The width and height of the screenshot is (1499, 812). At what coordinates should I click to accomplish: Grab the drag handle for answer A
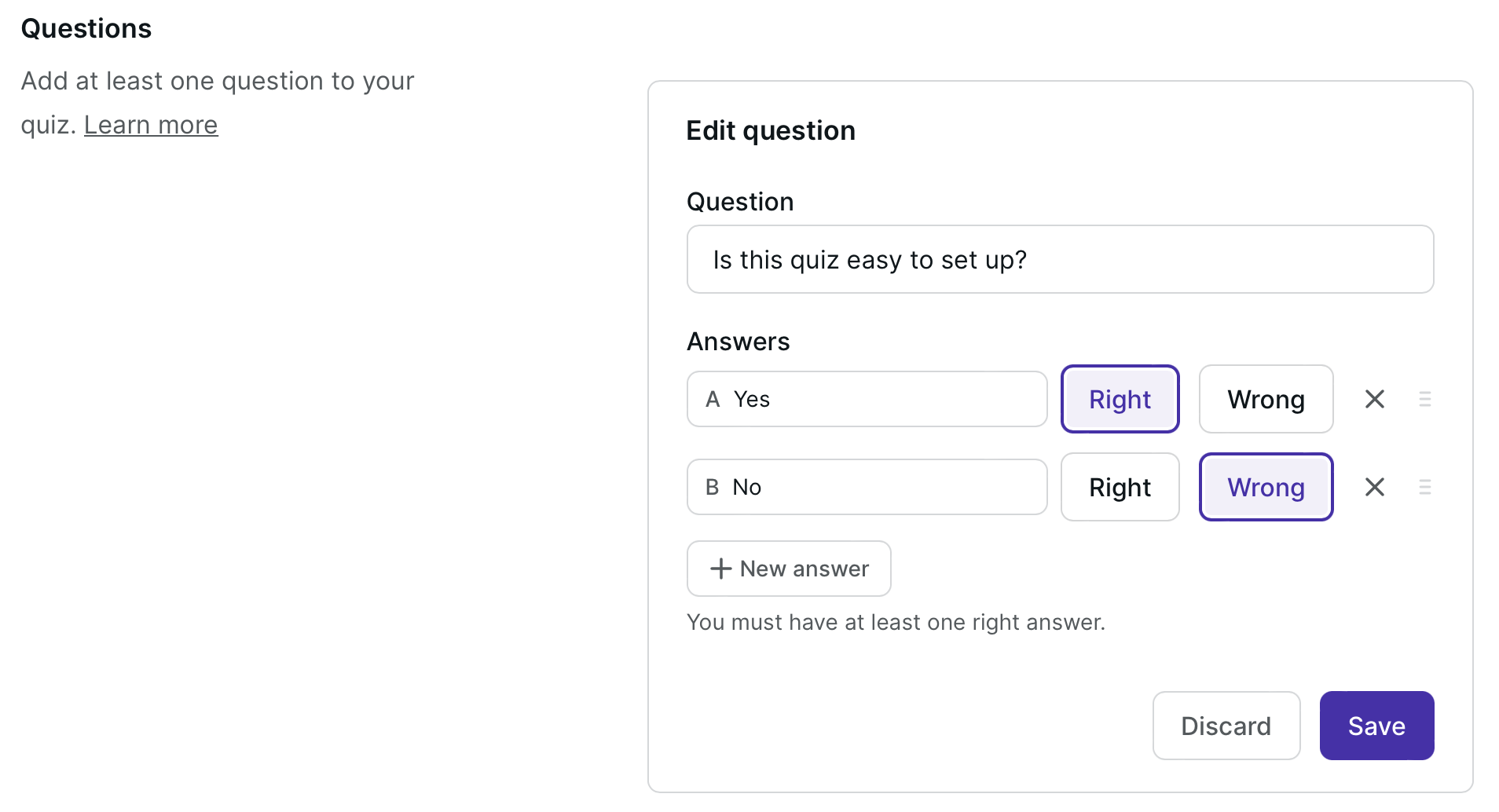[1424, 399]
